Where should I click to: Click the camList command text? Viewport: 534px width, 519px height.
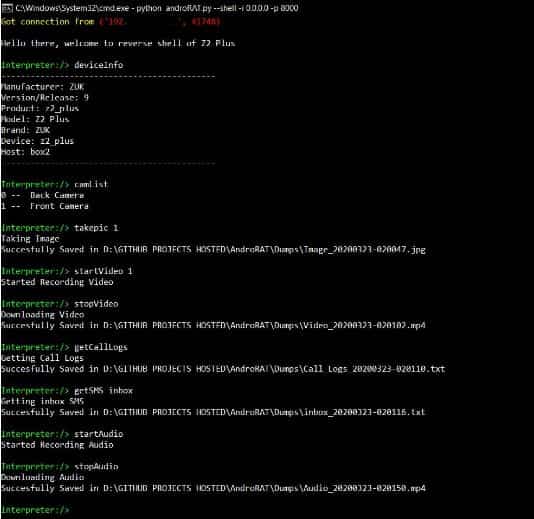(x=91, y=184)
